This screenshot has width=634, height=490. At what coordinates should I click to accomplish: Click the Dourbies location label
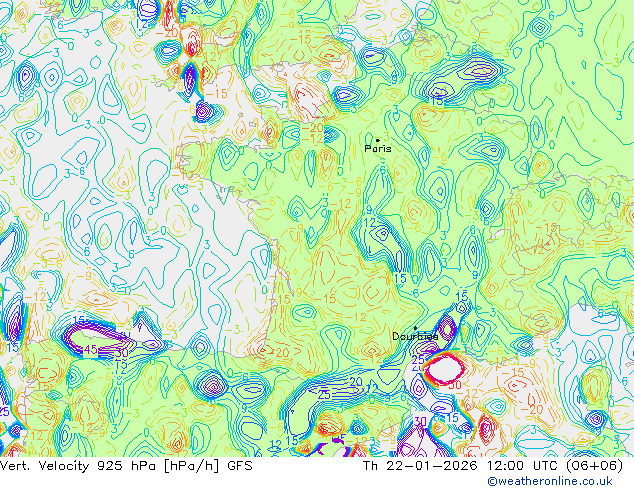click(x=415, y=336)
